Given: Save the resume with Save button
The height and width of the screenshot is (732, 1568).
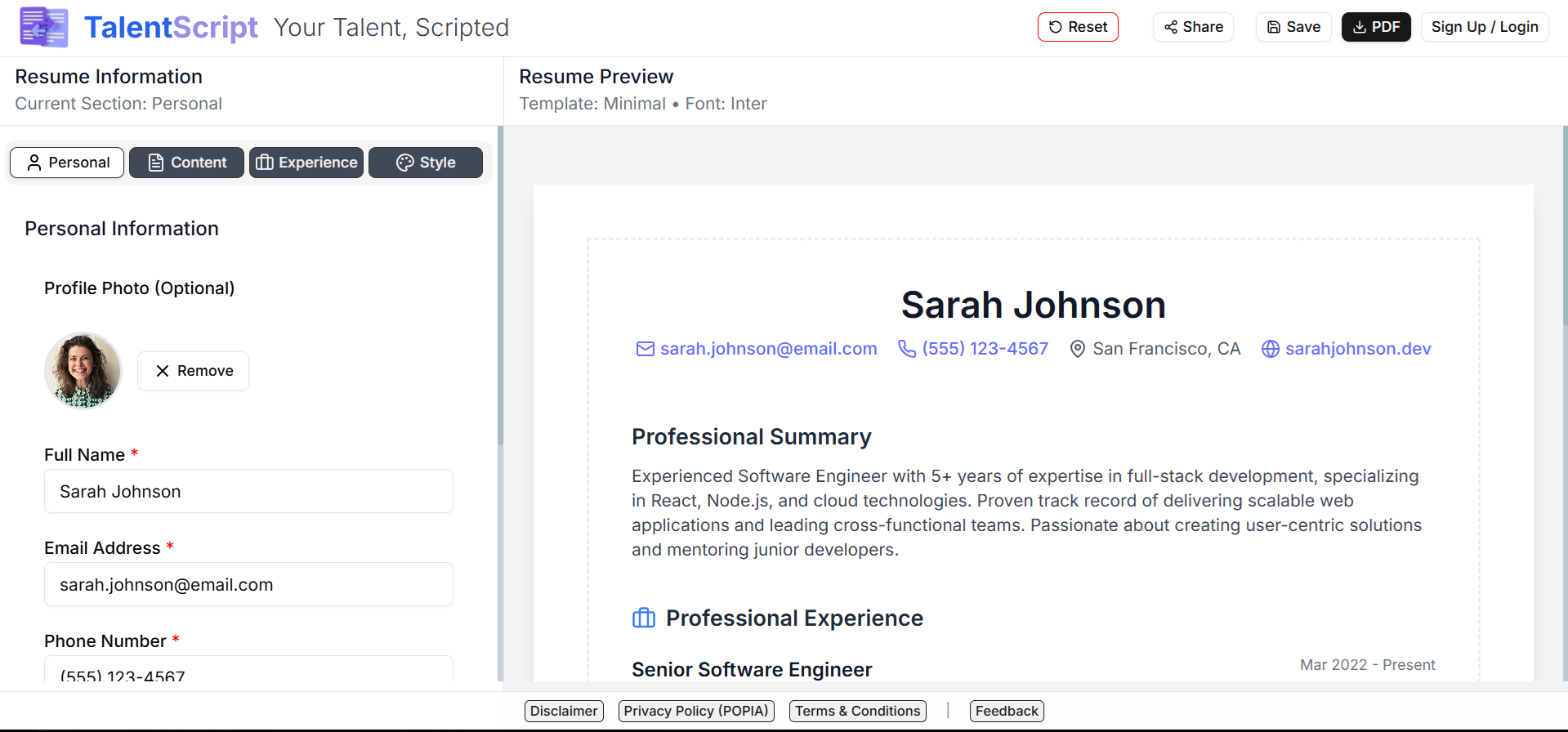Looking at the screenshot, I should [1293, 27].
